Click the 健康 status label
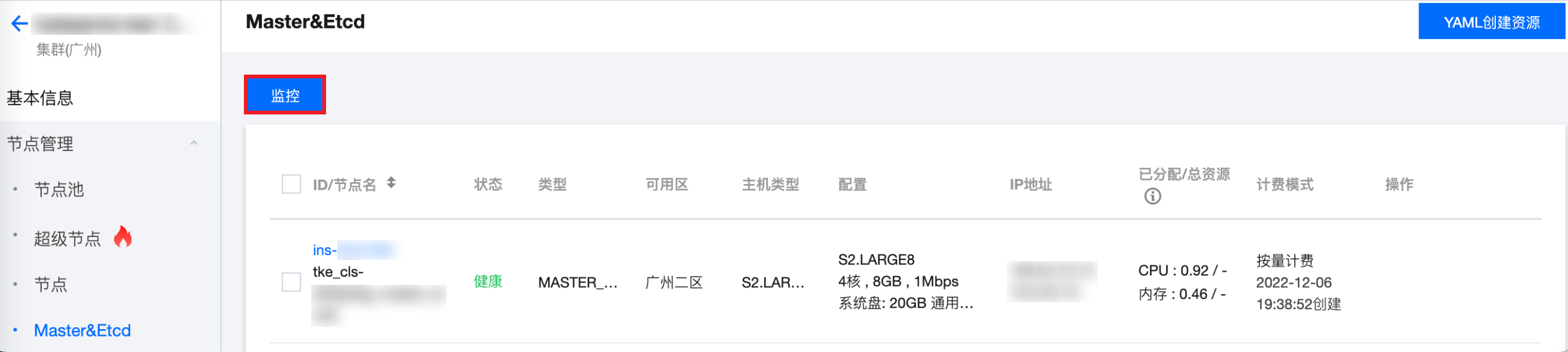This screenshot has height=352, width=1568. pos(488,282)
